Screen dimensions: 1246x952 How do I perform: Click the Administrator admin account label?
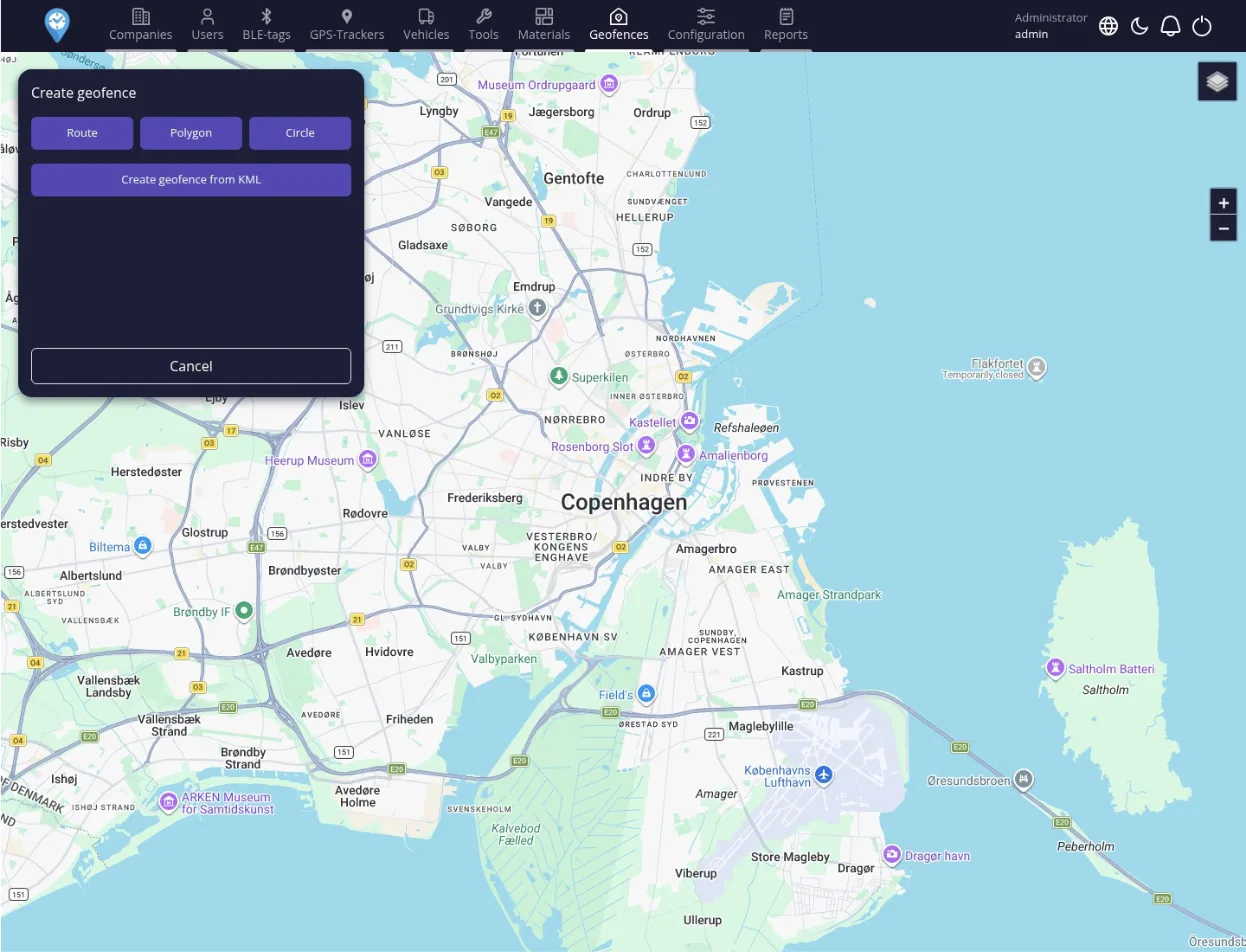[1050, 26]
